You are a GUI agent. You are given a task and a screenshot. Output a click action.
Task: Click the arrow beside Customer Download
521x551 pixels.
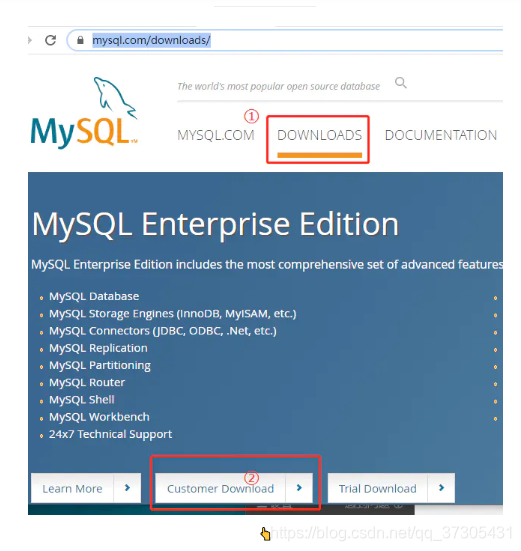click(x=299, y=488)
